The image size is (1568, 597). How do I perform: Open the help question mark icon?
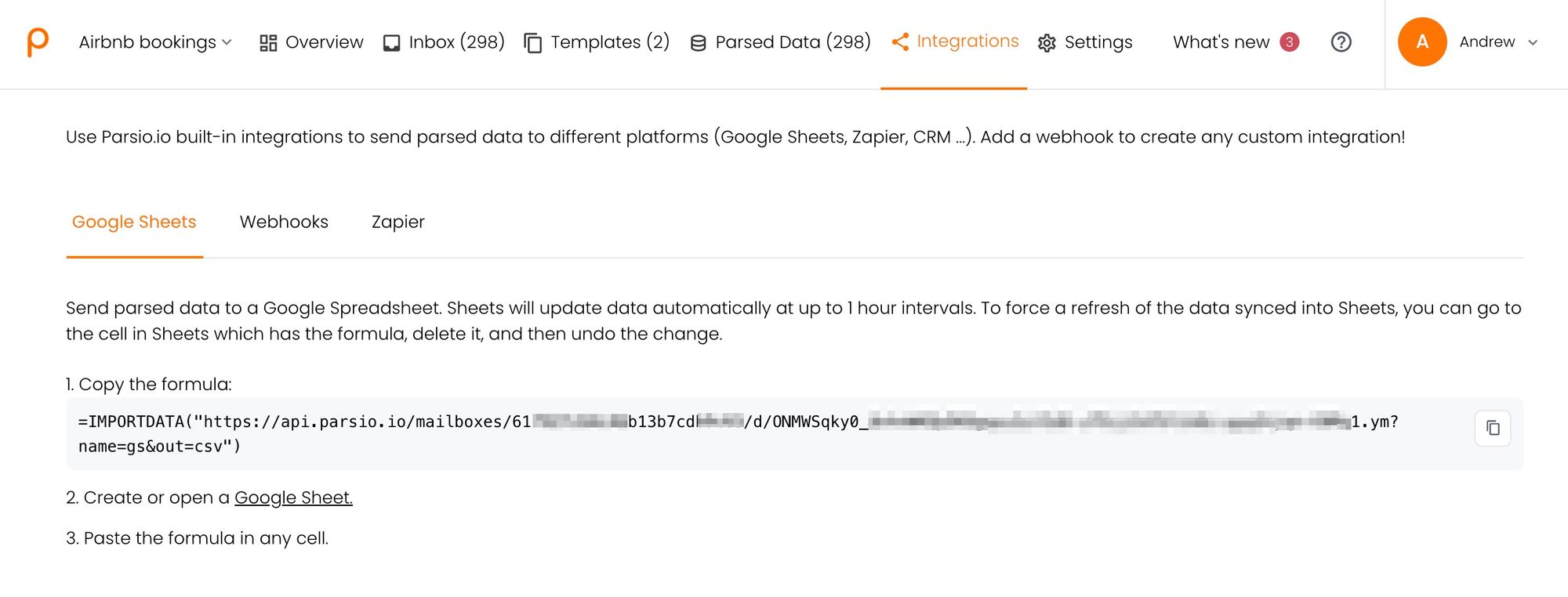(1341, 42)
